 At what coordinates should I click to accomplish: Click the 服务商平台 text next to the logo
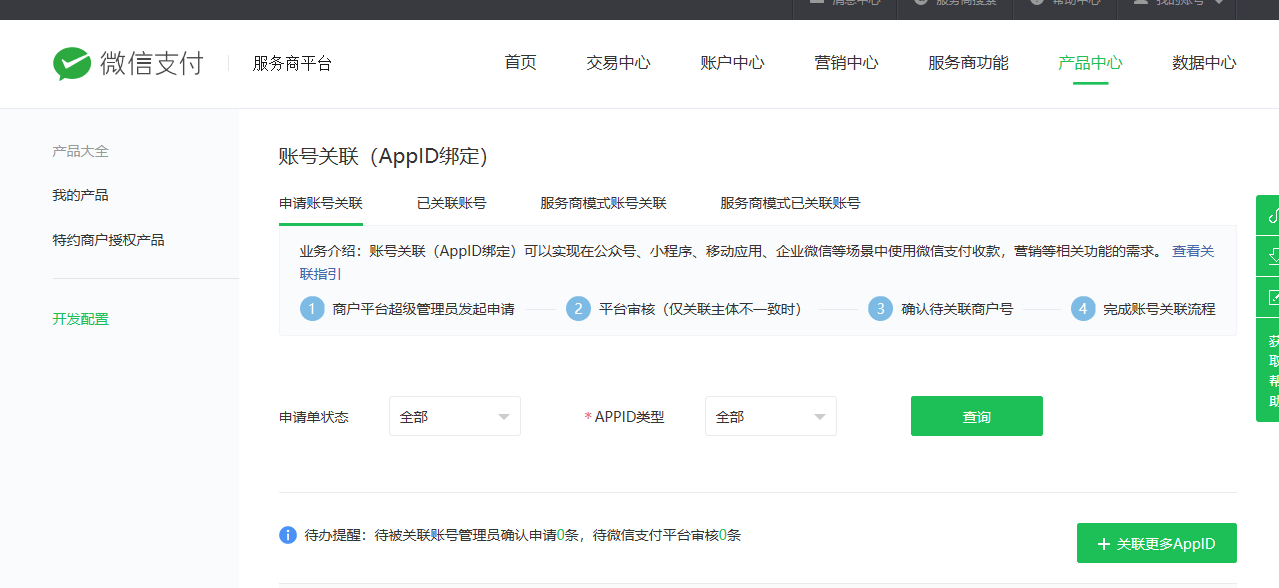click(292, 64)
